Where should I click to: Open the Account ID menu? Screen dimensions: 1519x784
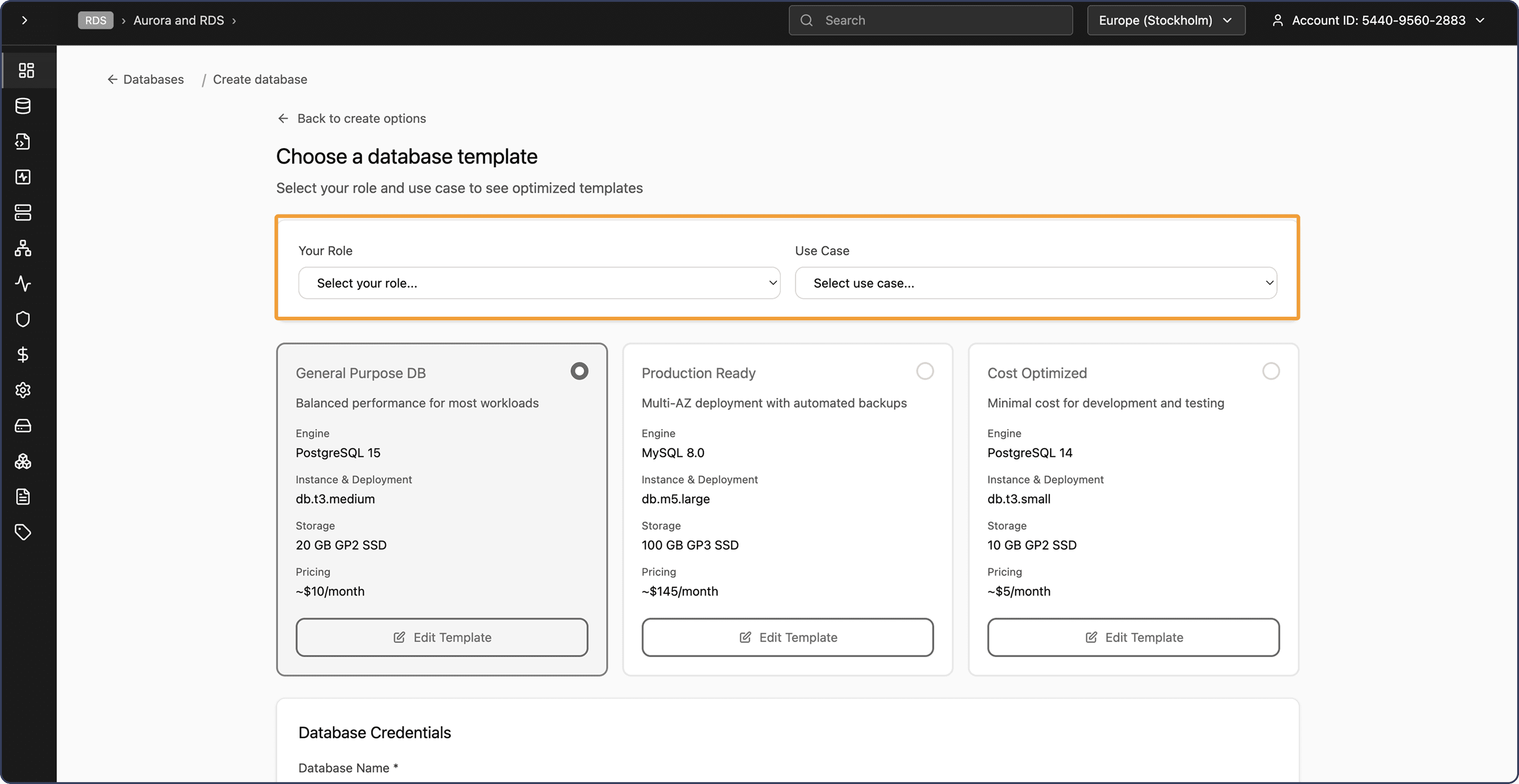[1379, 20]
